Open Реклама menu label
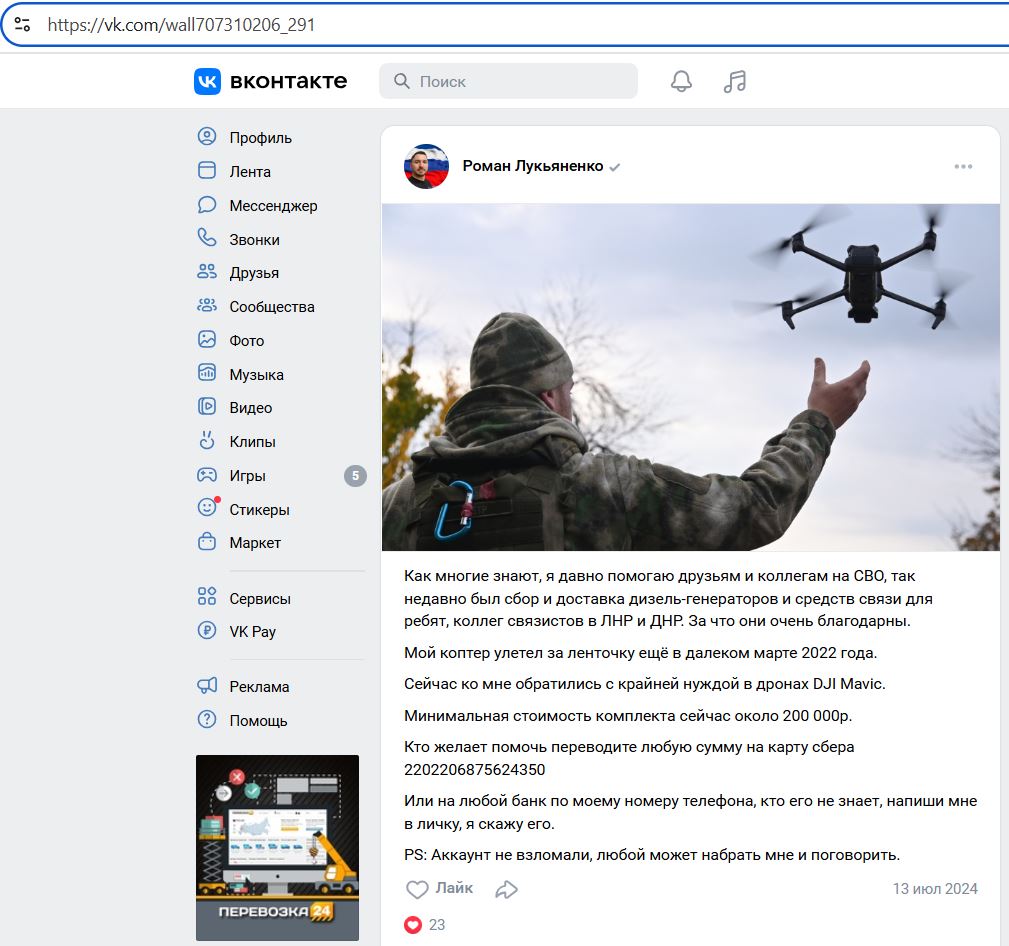1009x946 pixels. coord(259,687)
